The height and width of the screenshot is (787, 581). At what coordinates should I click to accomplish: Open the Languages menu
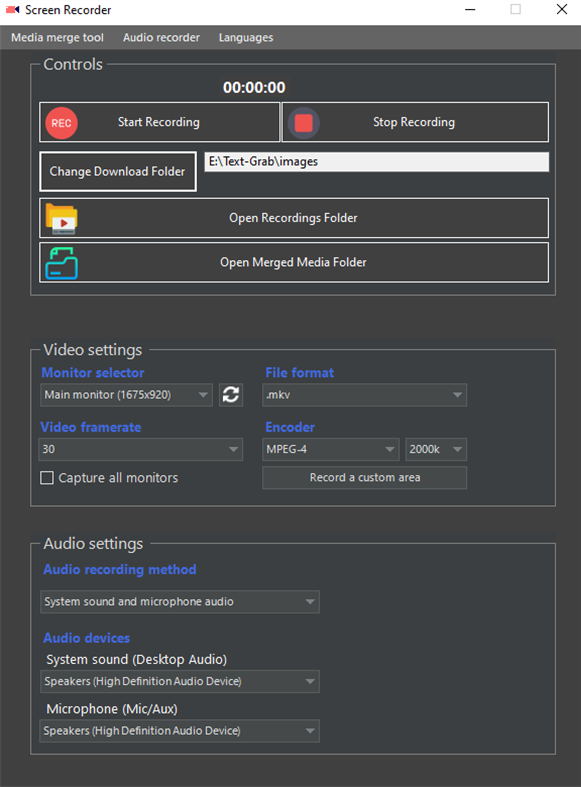(x=246, y=38)
